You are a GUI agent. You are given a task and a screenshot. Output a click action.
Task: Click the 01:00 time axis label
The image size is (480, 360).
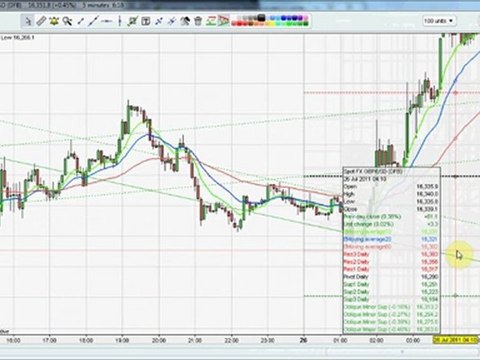(340, 341)
